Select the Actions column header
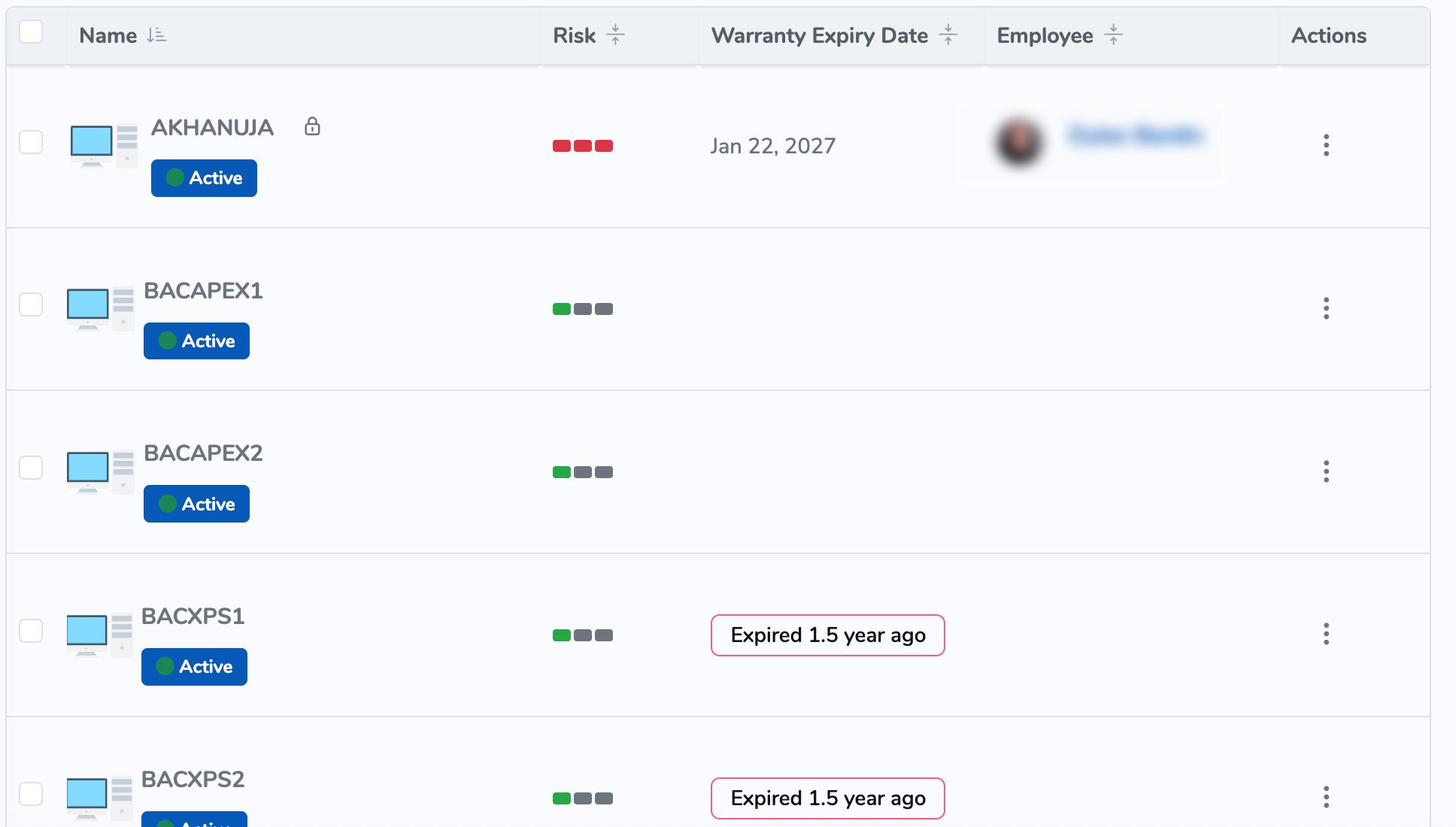 coord(1328,35)
